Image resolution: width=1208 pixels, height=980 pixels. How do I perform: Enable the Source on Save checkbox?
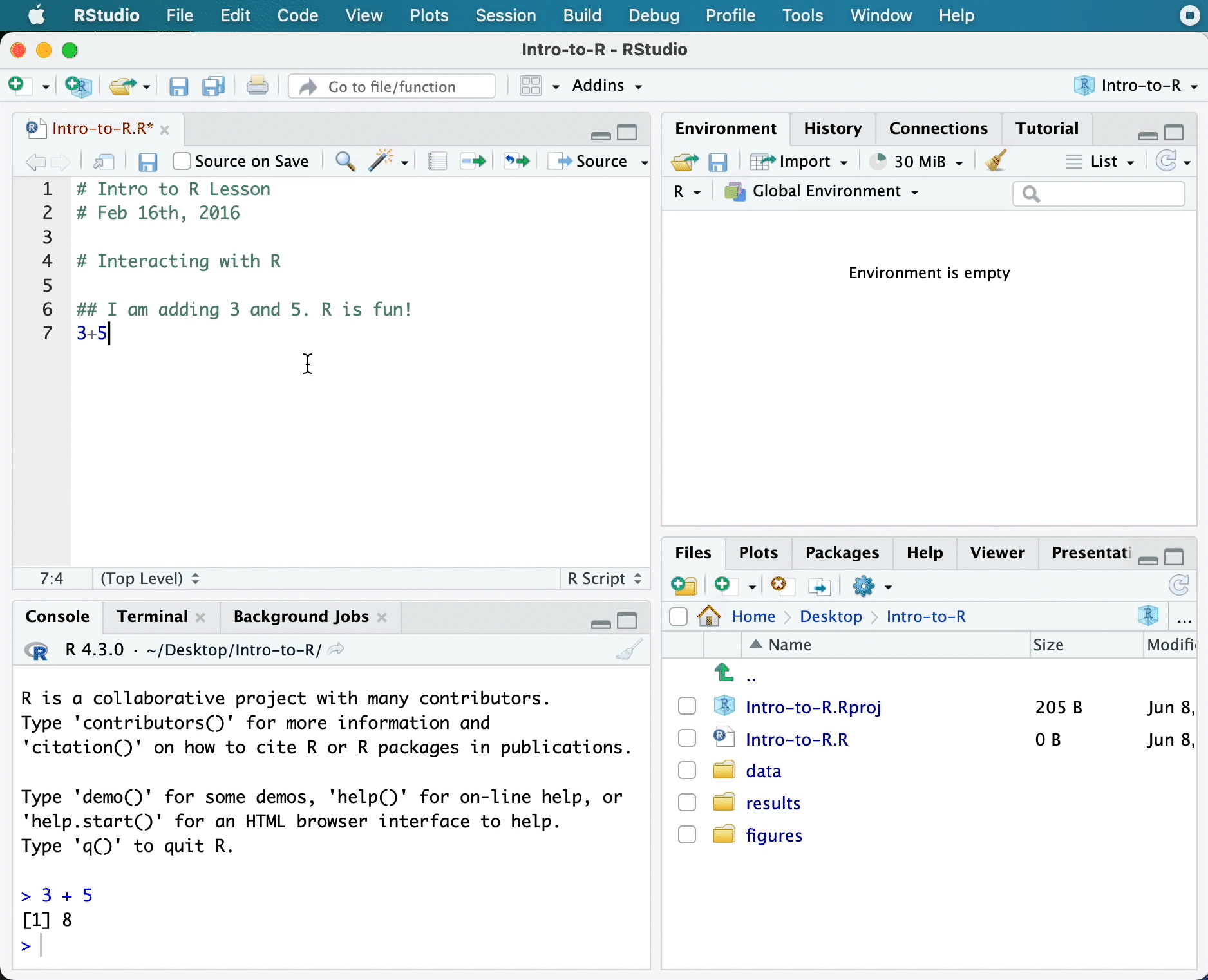pyautogui.click(x=182, y=161)
